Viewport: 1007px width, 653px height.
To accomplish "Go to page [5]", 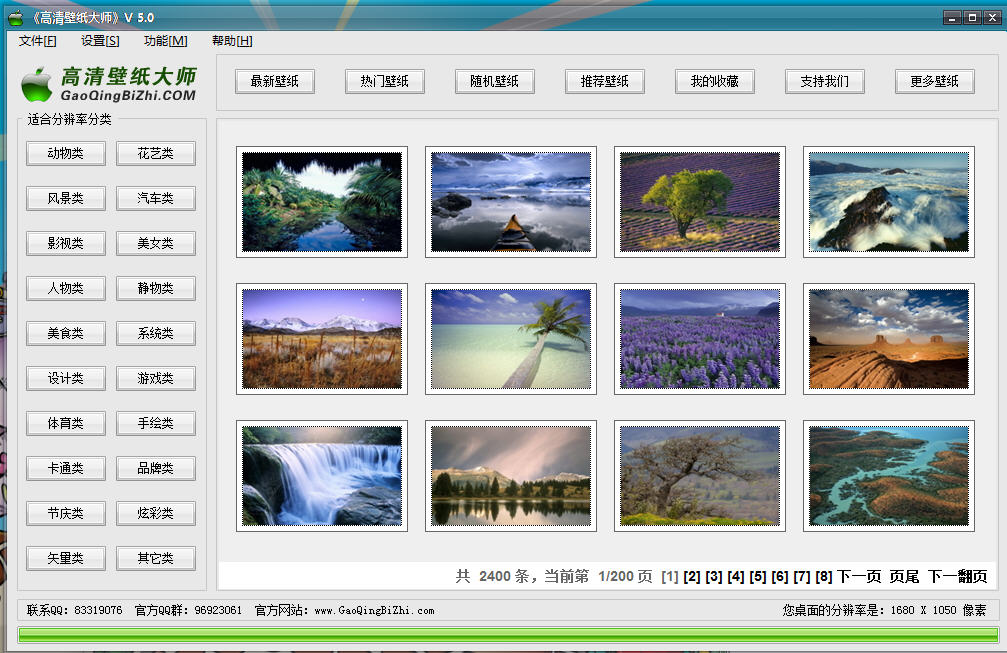I will pos(758,577).
